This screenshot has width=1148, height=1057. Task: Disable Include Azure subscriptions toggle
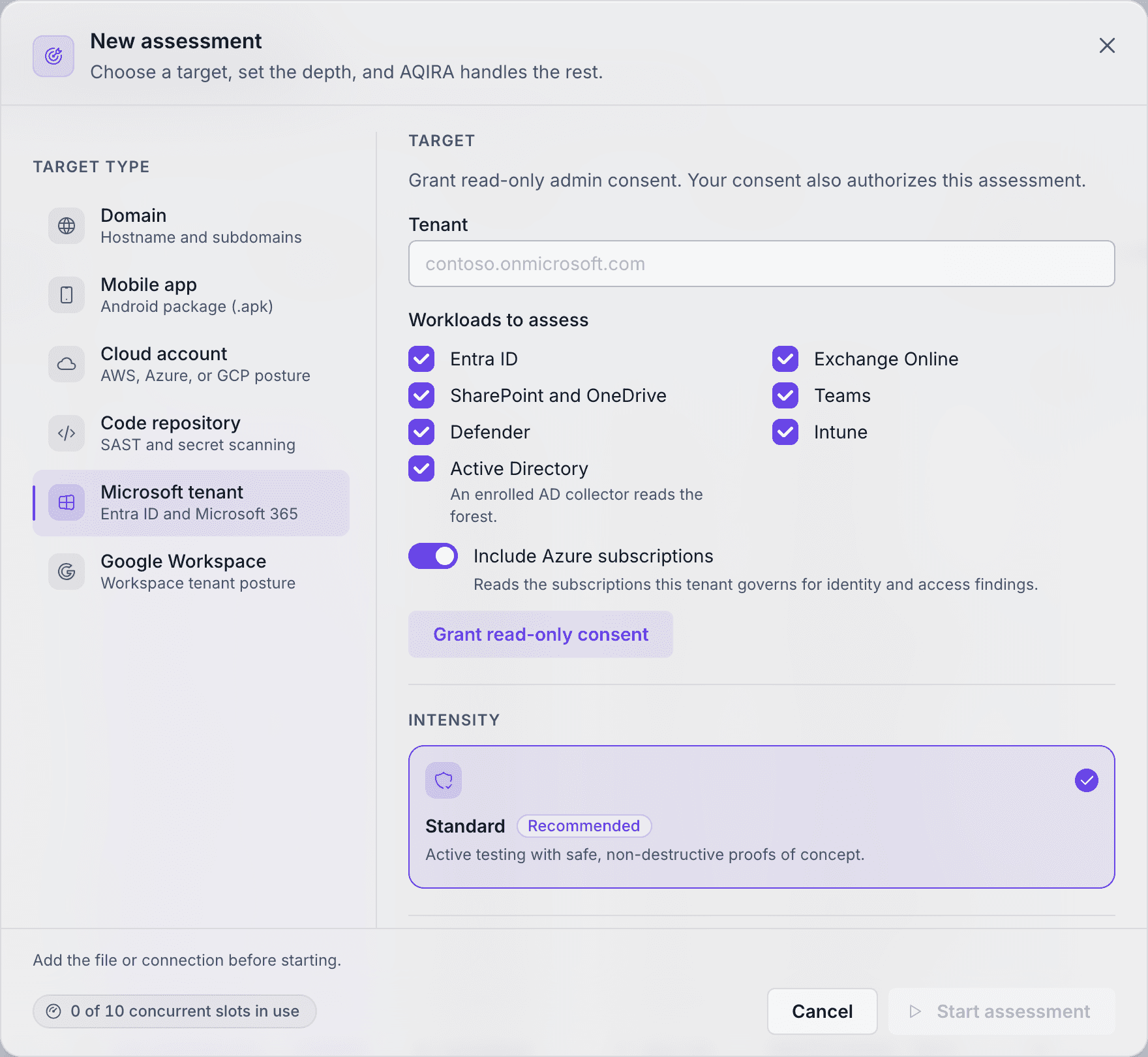(433, 556)
